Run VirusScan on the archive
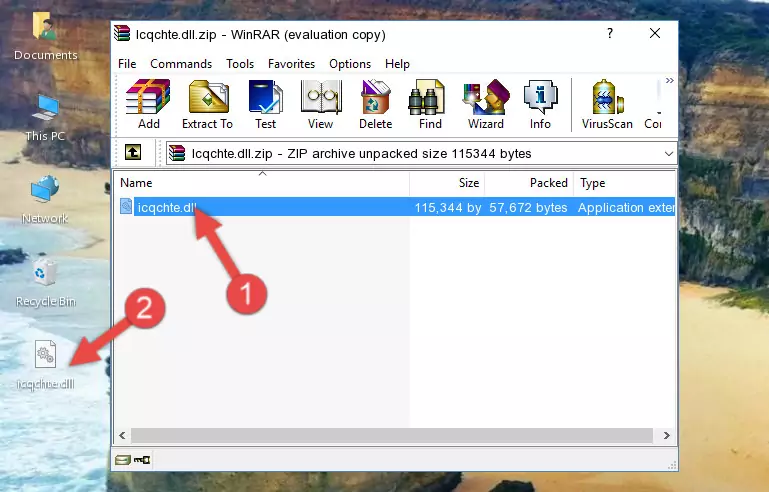Image resolution: width=769 pixels, height=492 pixels. (607, 104)
